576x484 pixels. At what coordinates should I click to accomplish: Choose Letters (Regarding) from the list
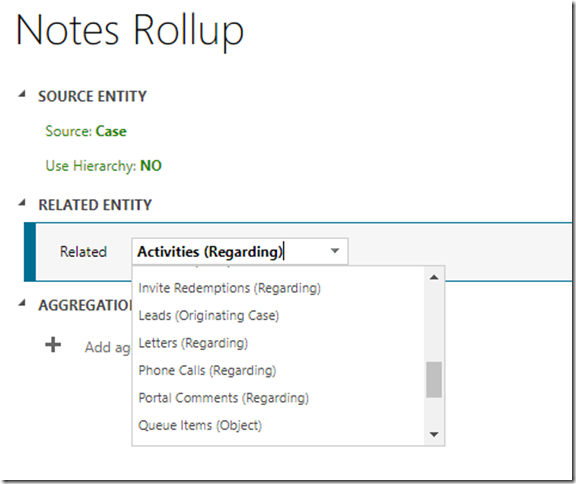(193, 343)
